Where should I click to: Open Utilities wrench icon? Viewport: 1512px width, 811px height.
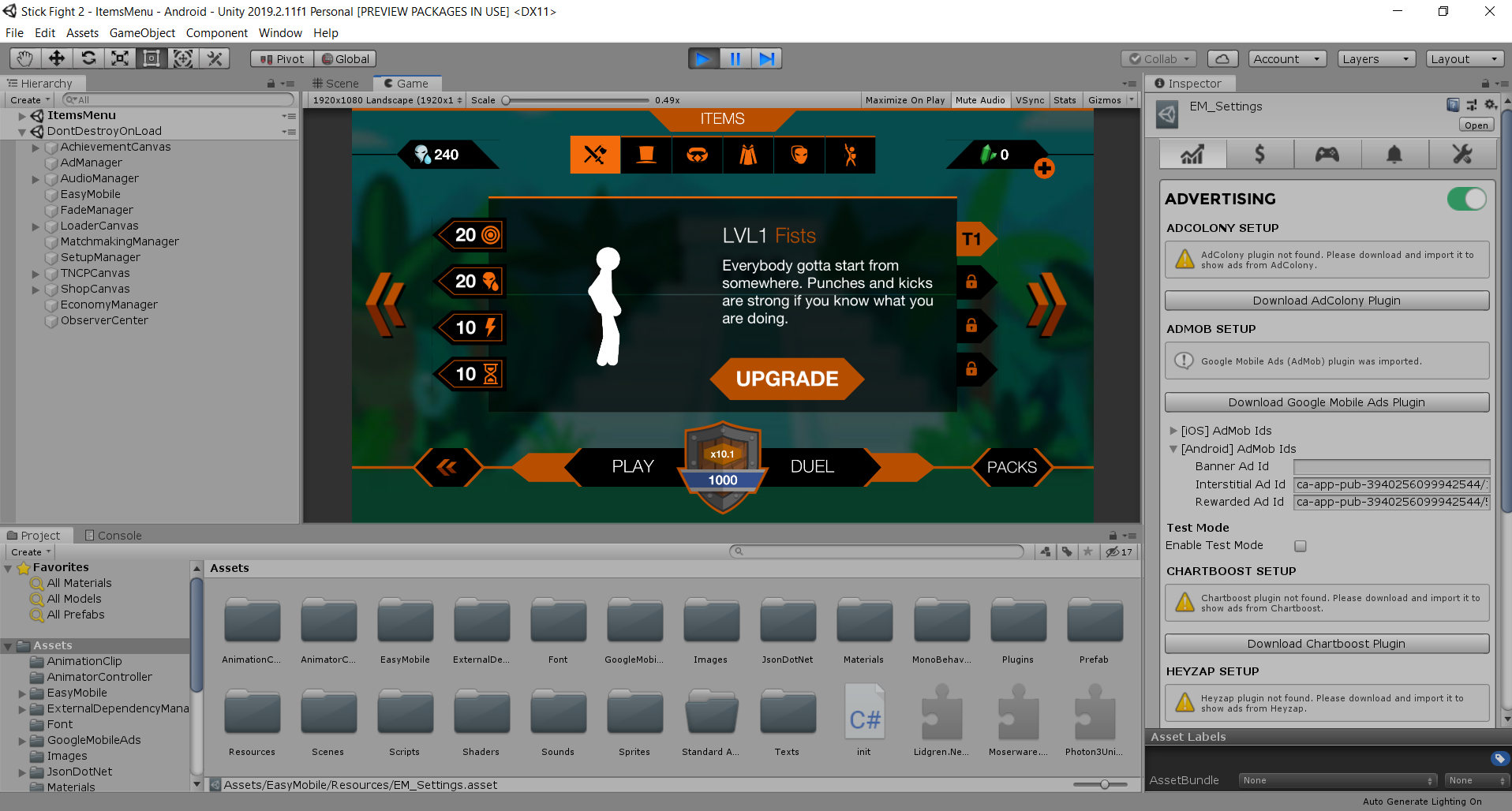(1462, 154)
